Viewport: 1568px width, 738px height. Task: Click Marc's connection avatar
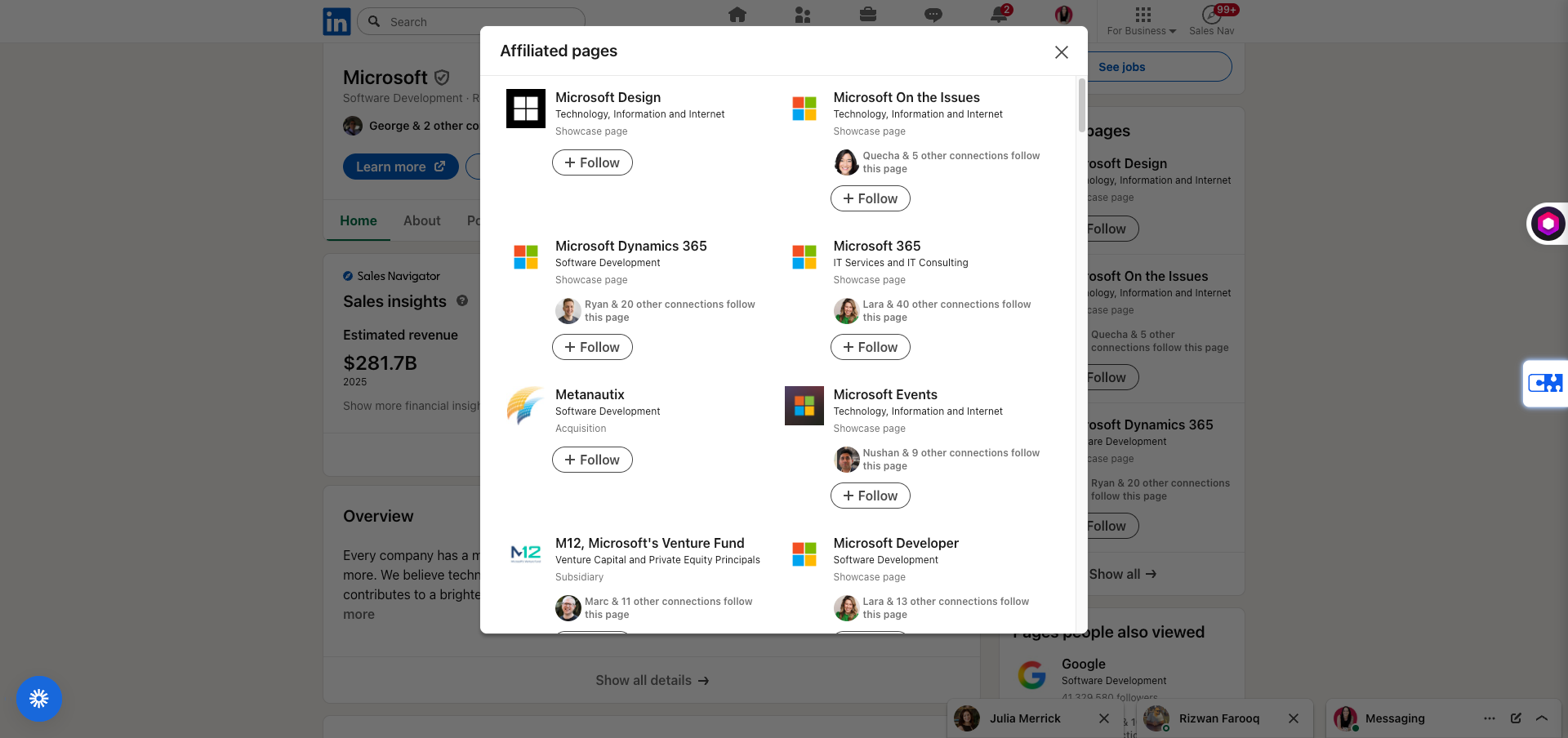568,608
